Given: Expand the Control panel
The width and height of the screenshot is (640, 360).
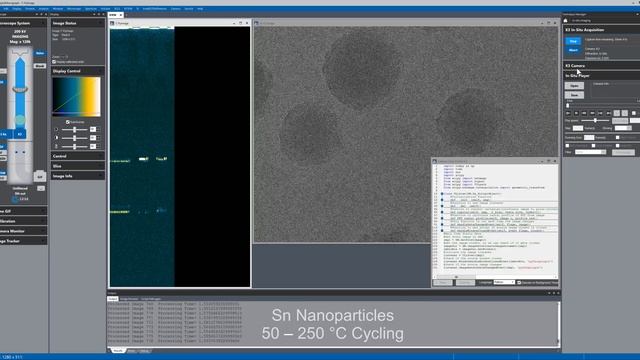Looking at the screenshot, I should [77, 156].
